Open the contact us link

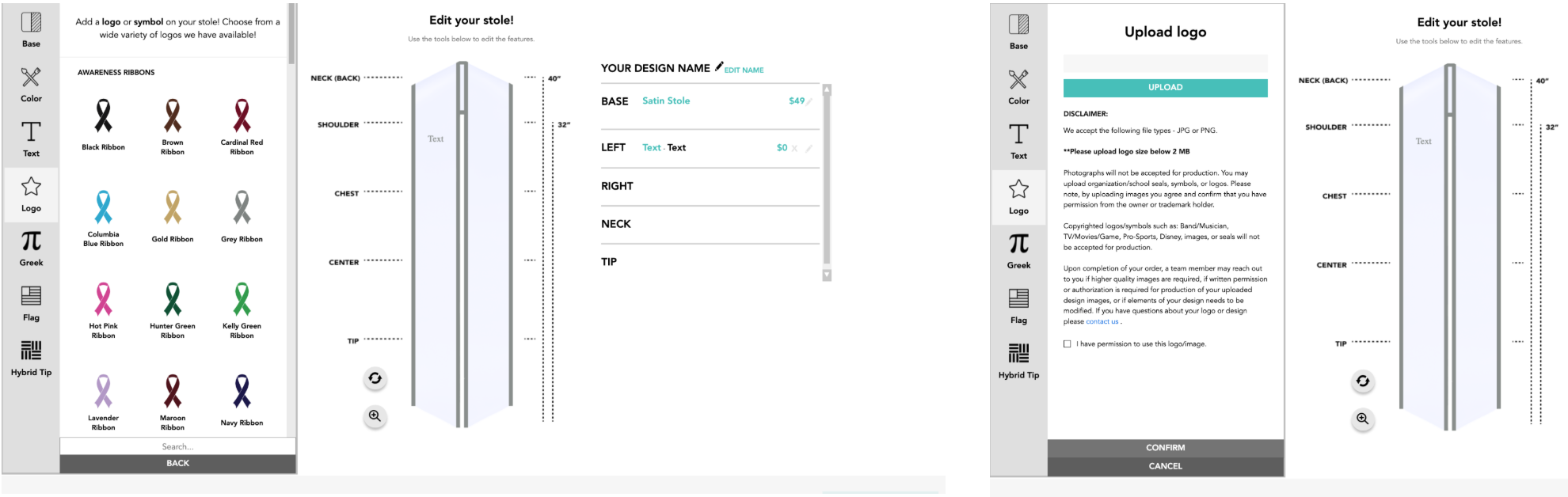(x=1102, y=322)
